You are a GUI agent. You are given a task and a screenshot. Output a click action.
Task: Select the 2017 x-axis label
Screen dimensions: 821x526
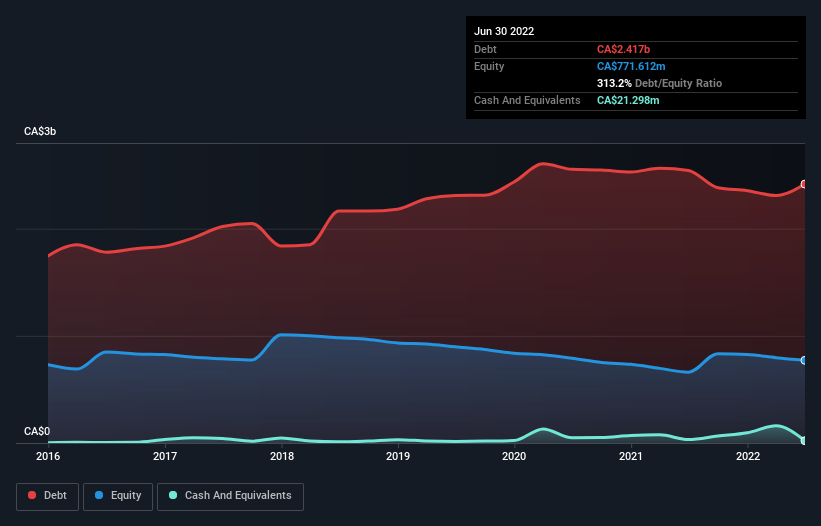pyautogui.click(x=165, y=456)
